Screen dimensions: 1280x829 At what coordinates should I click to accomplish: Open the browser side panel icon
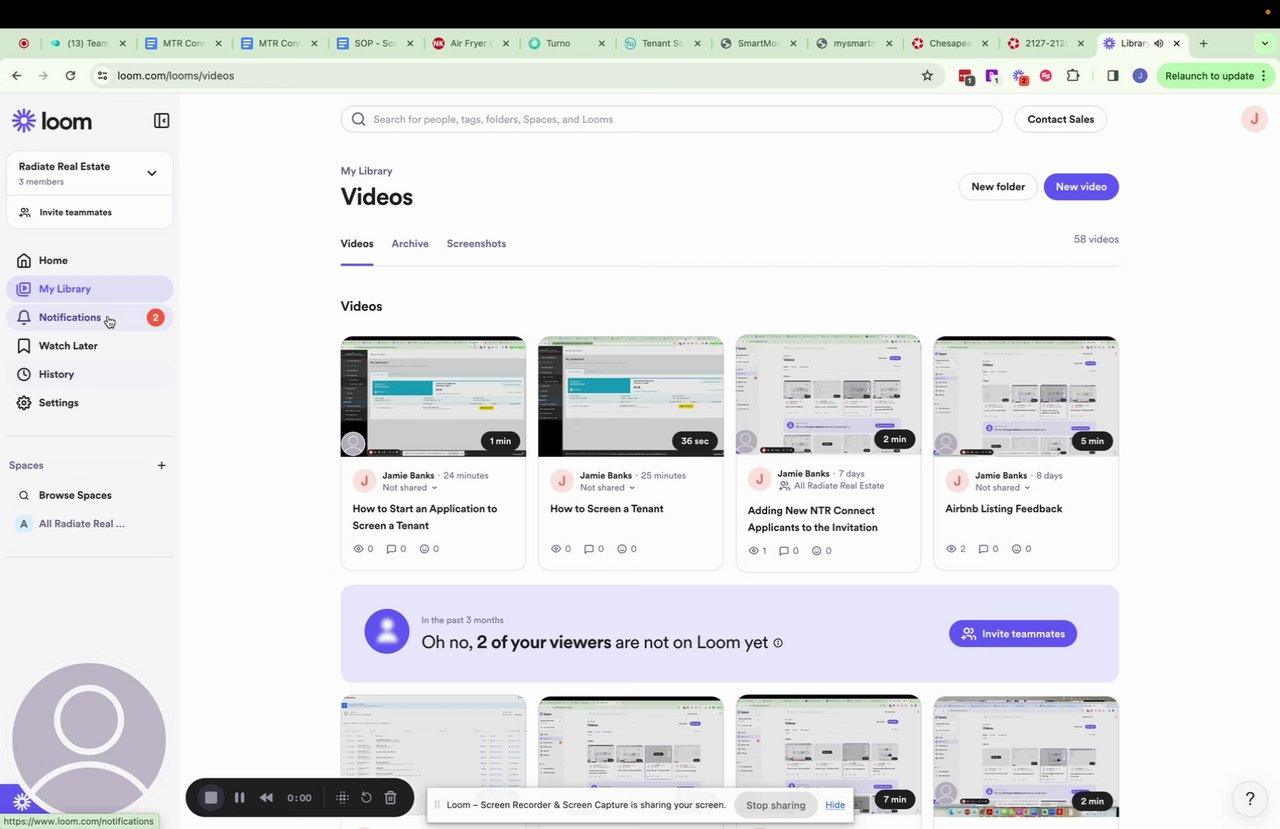tap(1112, 76)
